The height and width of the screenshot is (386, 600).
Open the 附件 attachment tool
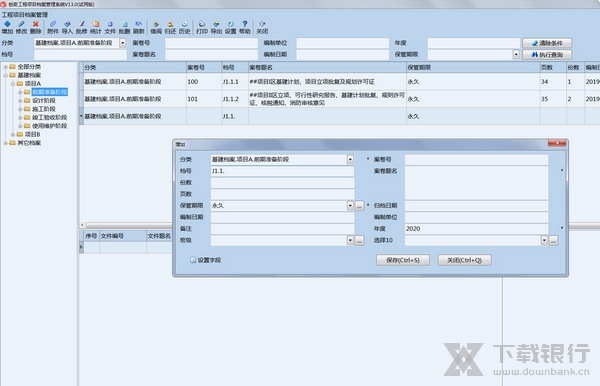point(53,28)
